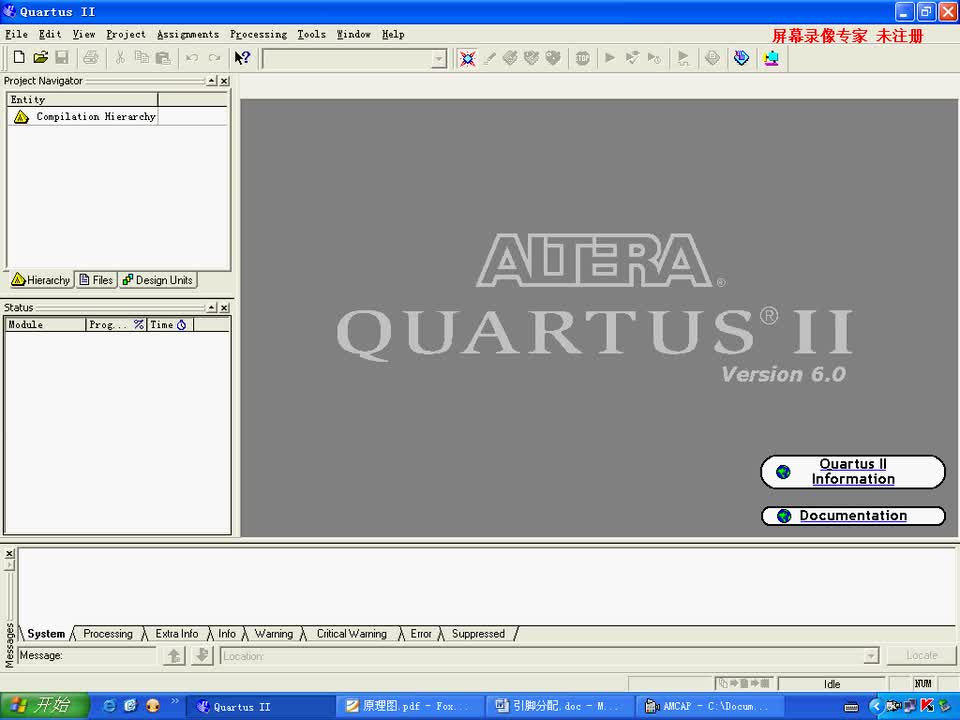Image resolution: width=960 pixels, height=720 pixels.
Task: Click the Undo arrow icon
Action: point(192,58)
